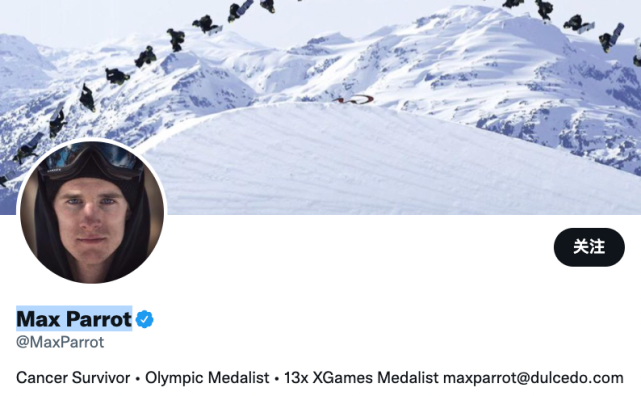Select "Cancer Survivor" in the bio
Image resolution: width=641 pixels, height=396 pixels.
point(73,378)
